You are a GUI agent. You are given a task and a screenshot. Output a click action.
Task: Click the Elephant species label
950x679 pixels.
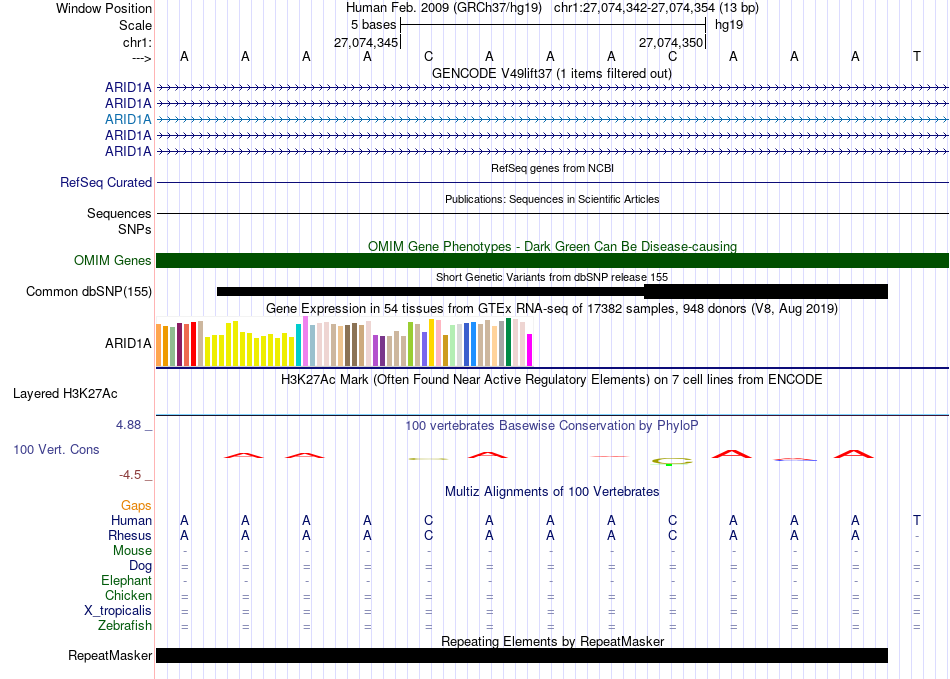coord(126,581)
